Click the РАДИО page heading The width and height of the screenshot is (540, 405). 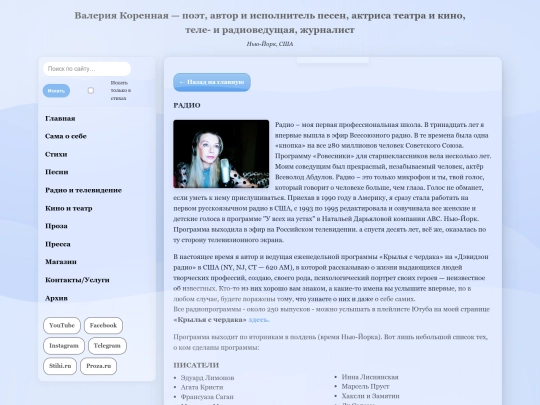click(x=187, y=105)
